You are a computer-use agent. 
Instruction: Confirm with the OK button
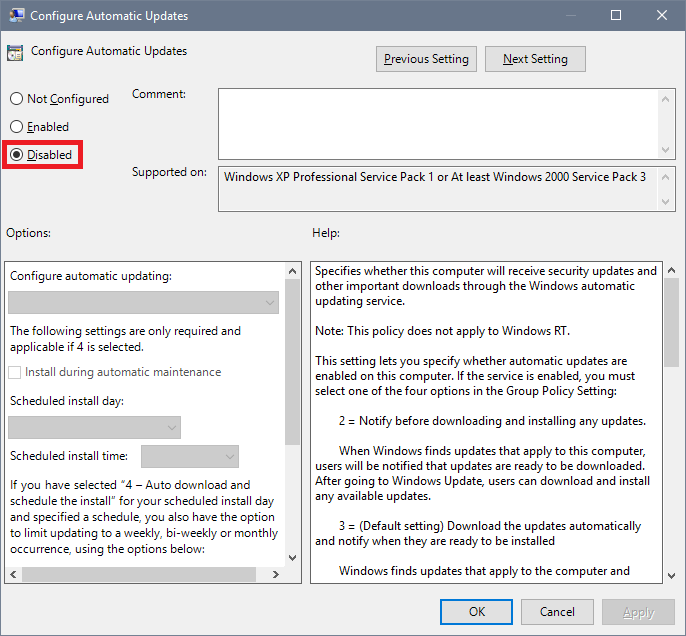point(476,612)
